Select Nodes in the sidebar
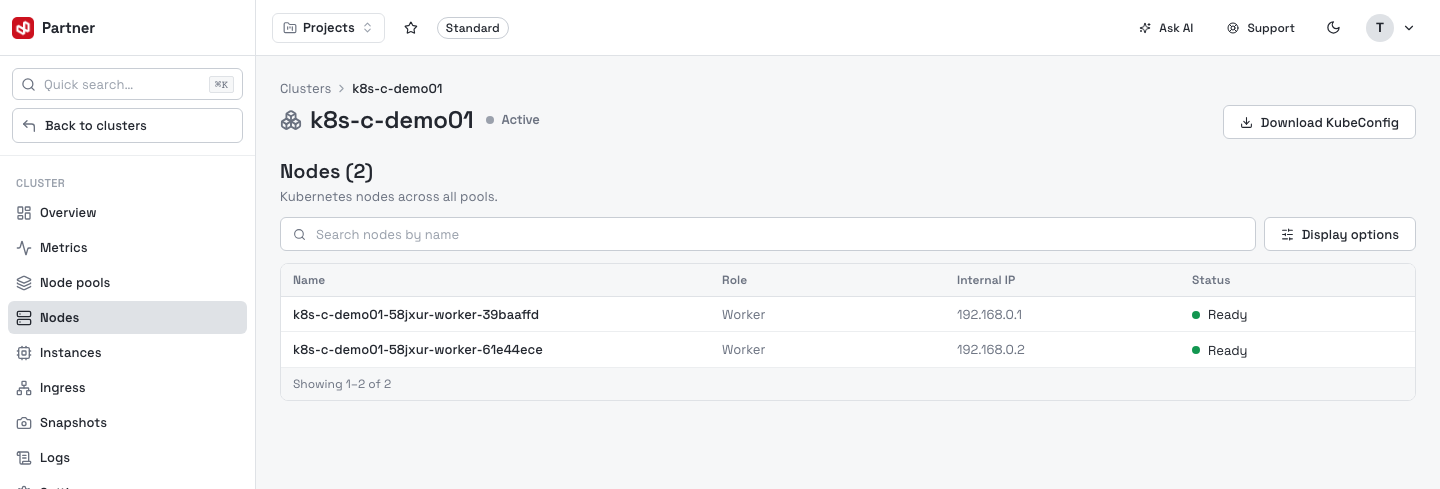 [127, 318]
